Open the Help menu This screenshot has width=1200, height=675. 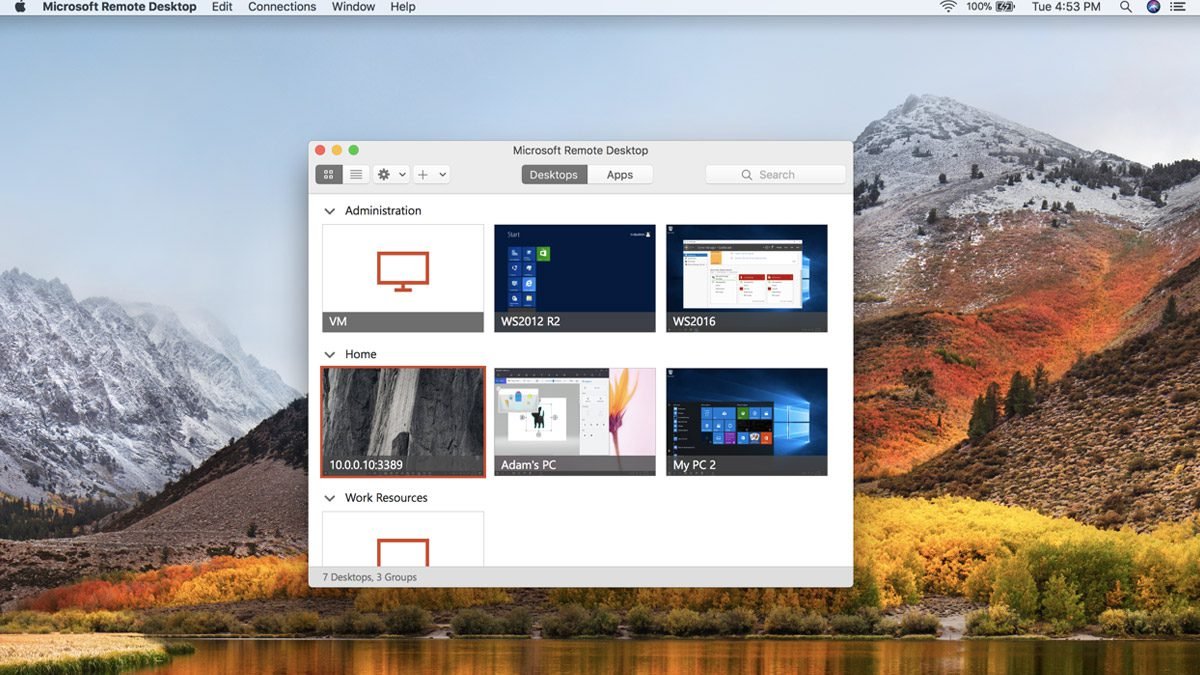403,7
